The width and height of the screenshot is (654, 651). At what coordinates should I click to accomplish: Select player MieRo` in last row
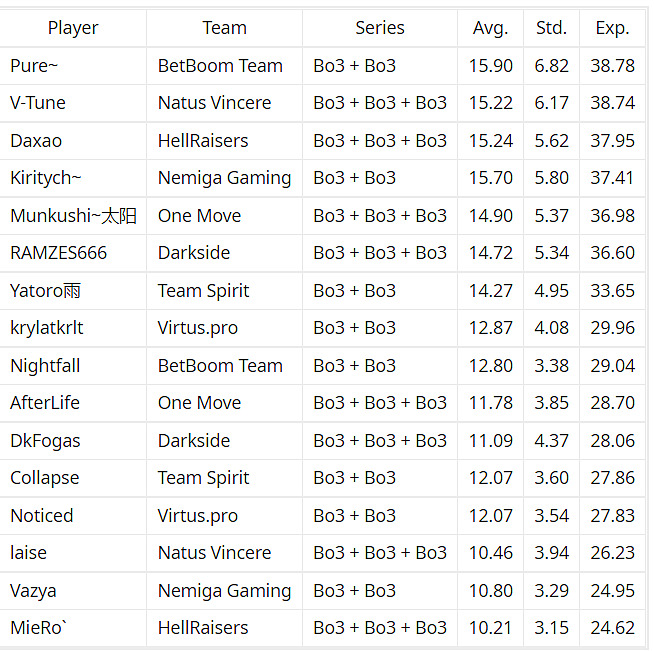pos(39,628)
